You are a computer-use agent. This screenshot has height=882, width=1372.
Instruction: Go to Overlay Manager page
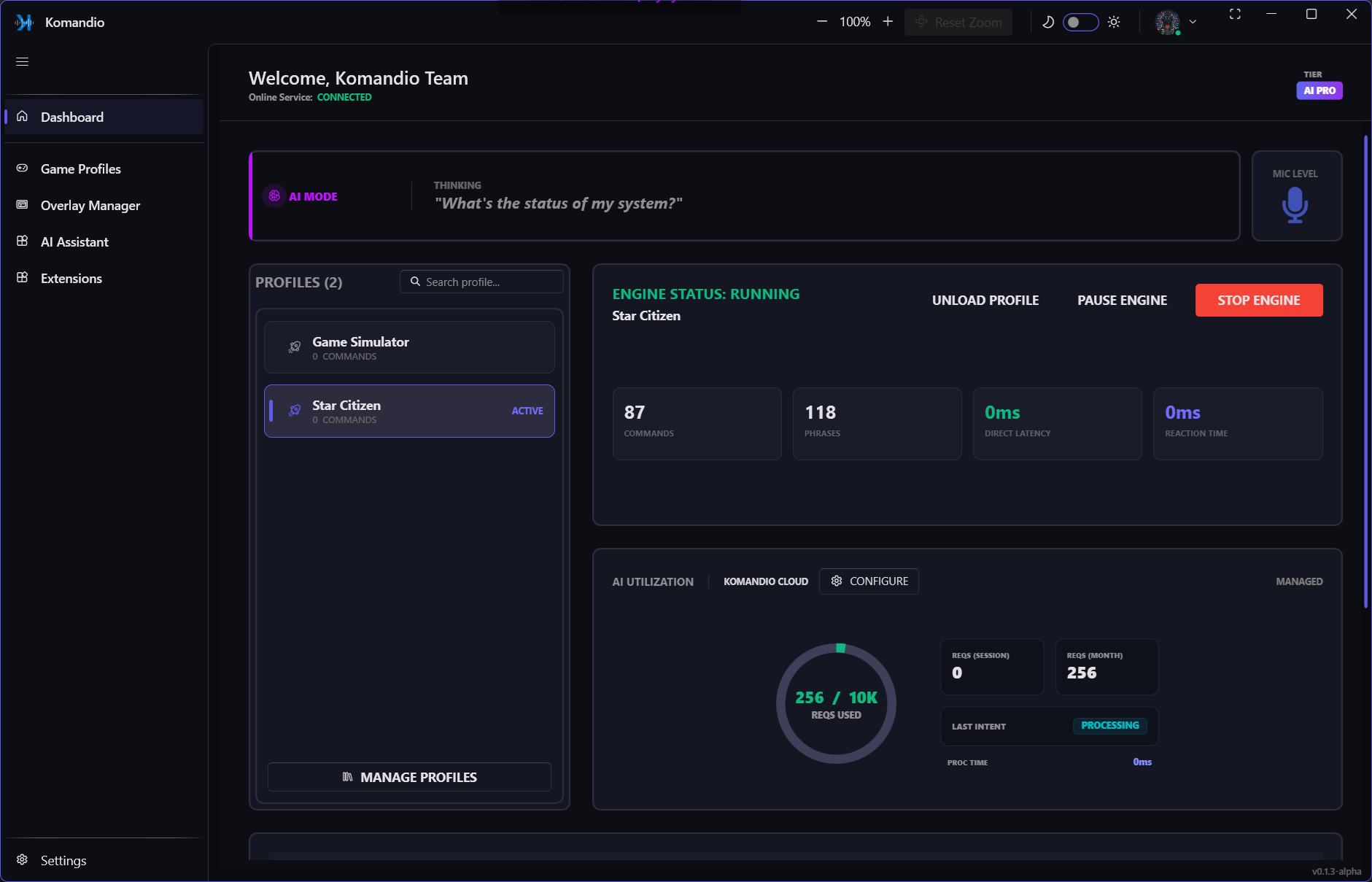tap(90, 206)
